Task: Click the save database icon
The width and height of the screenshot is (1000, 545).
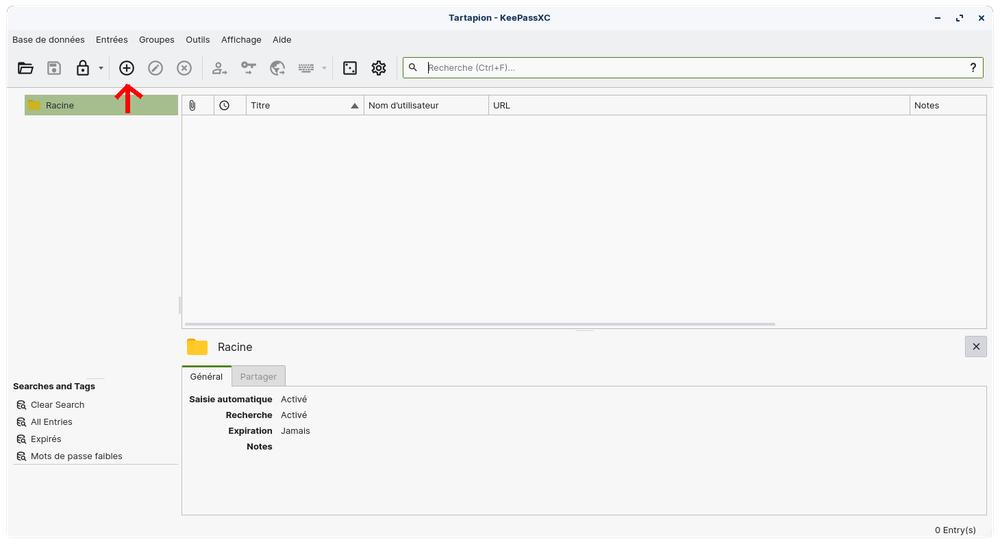Action: pyautogui.click(x=54, y=68)
